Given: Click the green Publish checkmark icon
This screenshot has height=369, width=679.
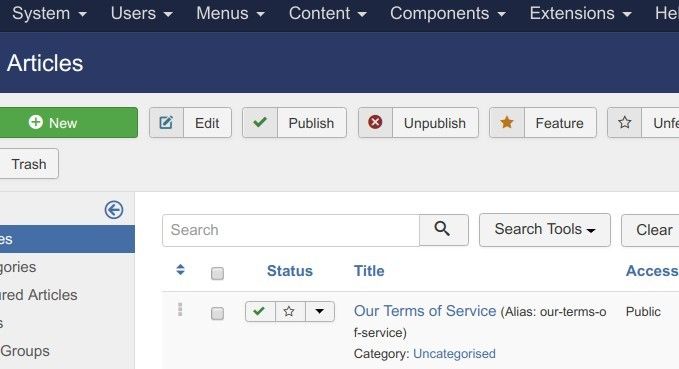Looking at the screenshot, I should [x=260, y=123].
